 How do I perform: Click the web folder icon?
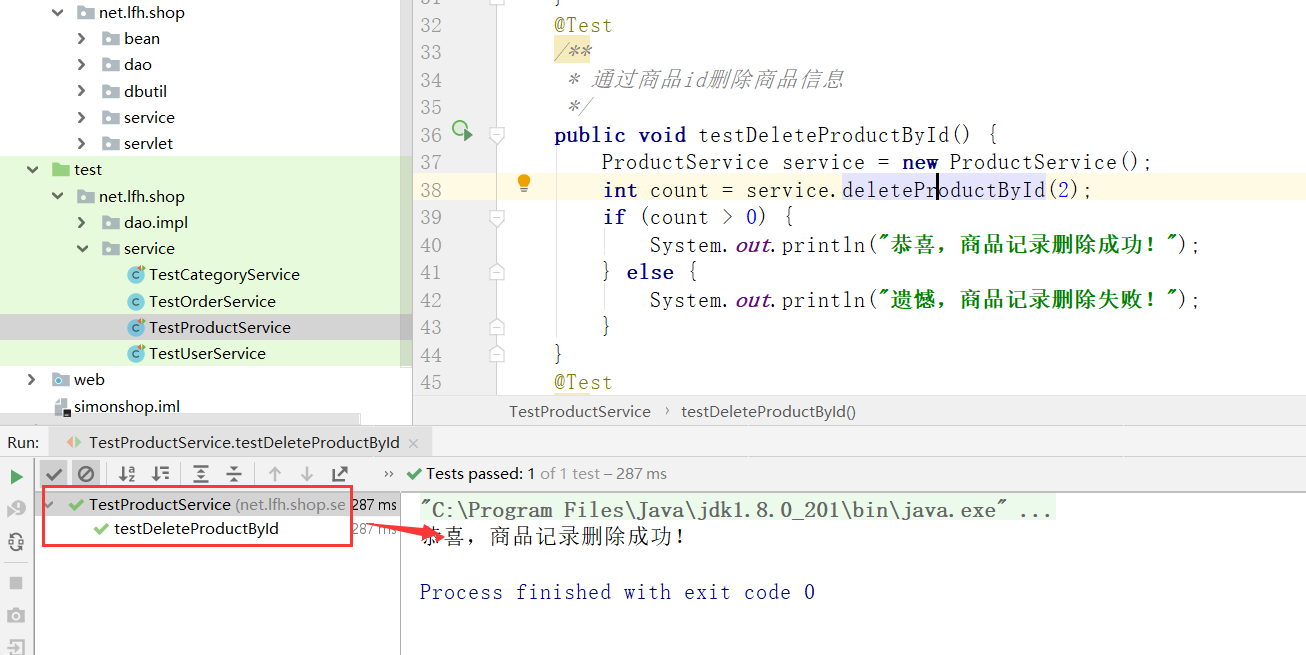tap(61, 379)
